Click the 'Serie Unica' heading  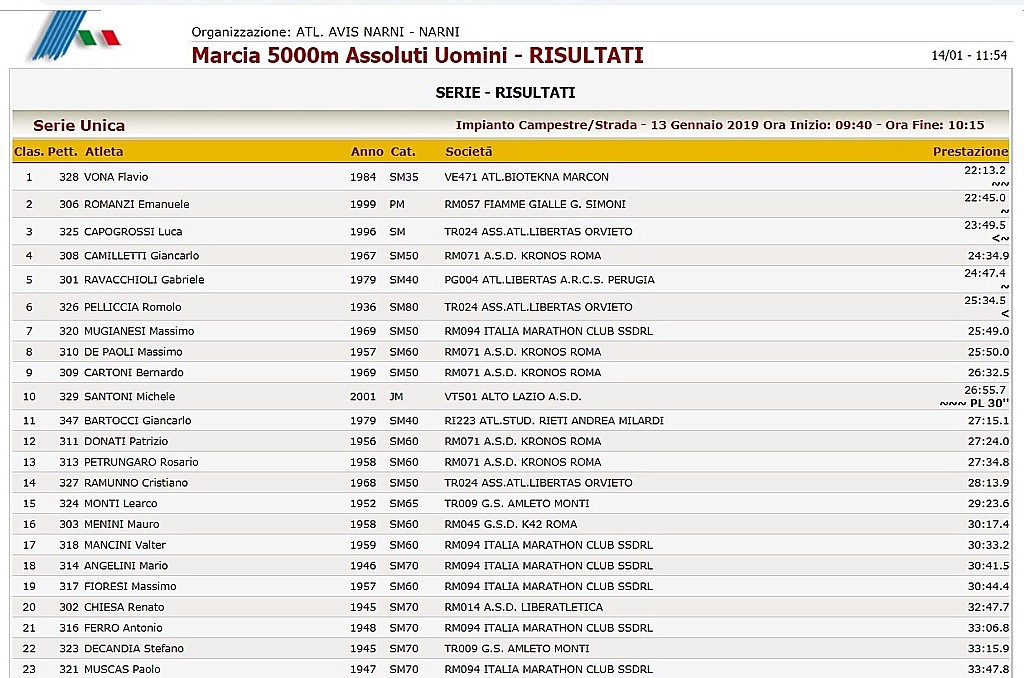pos(79,125)
